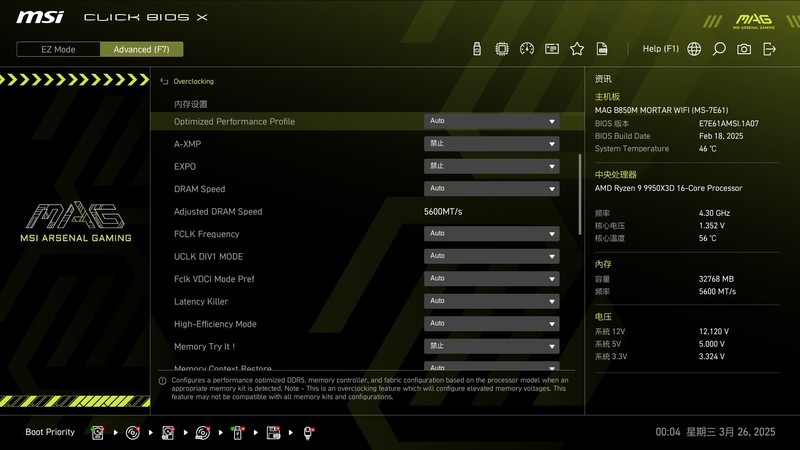The height and width of the screenshot is (450, 800).
Task: Open search with magnifier icon
Action: click(719, 49)
